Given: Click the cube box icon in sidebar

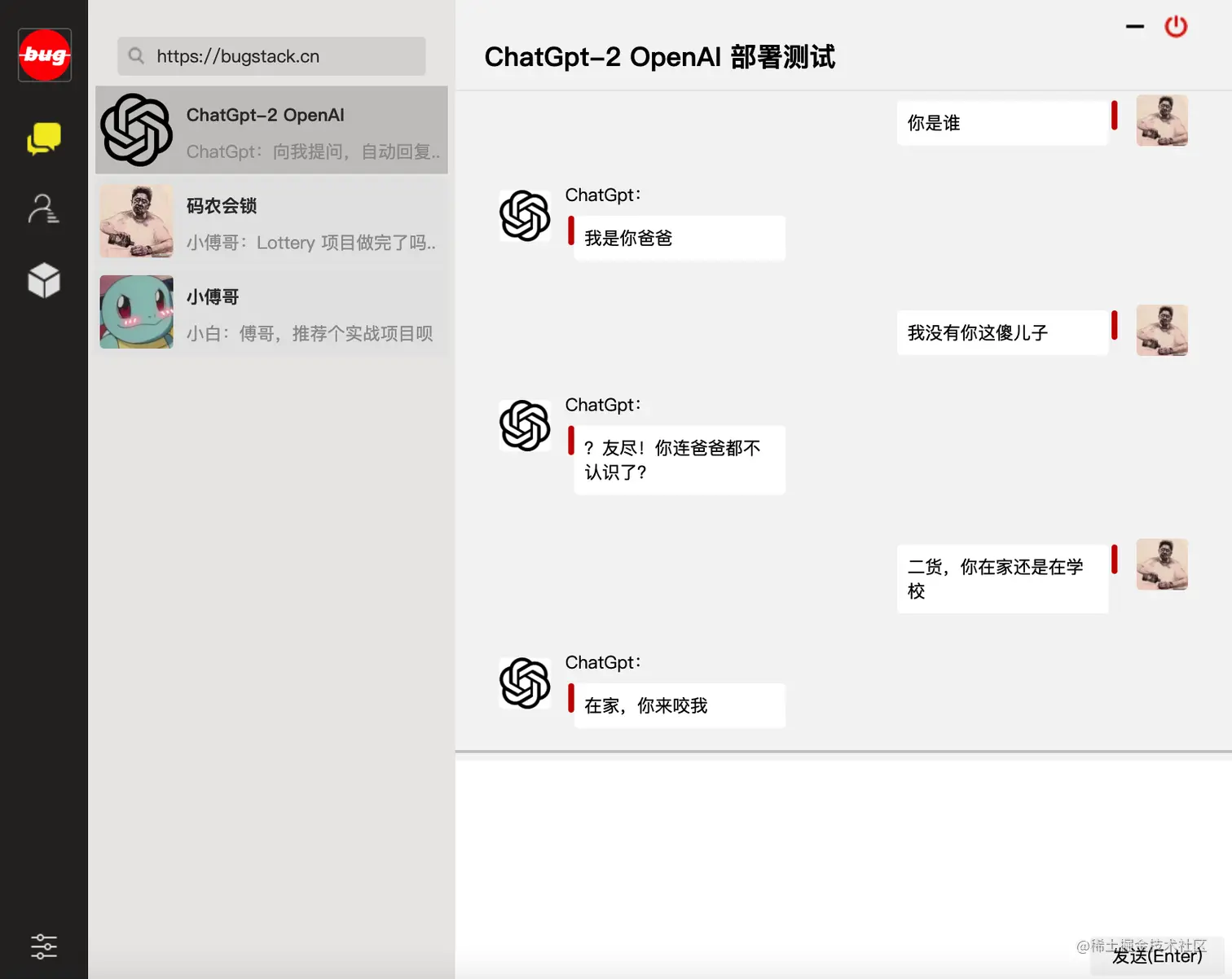Looking at the screenshot, I should point(44,281).
